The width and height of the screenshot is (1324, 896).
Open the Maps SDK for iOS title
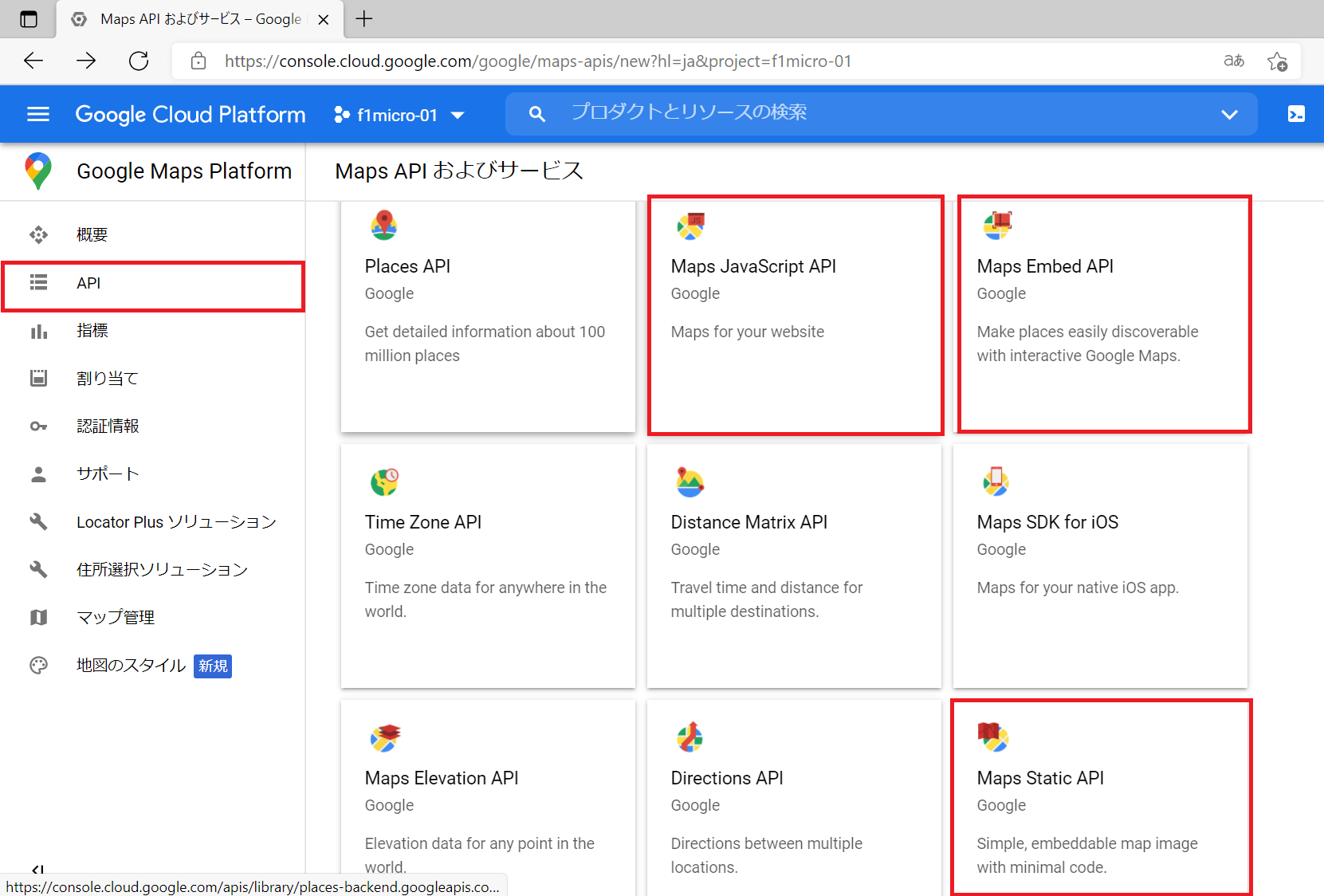pos(1047,522)
